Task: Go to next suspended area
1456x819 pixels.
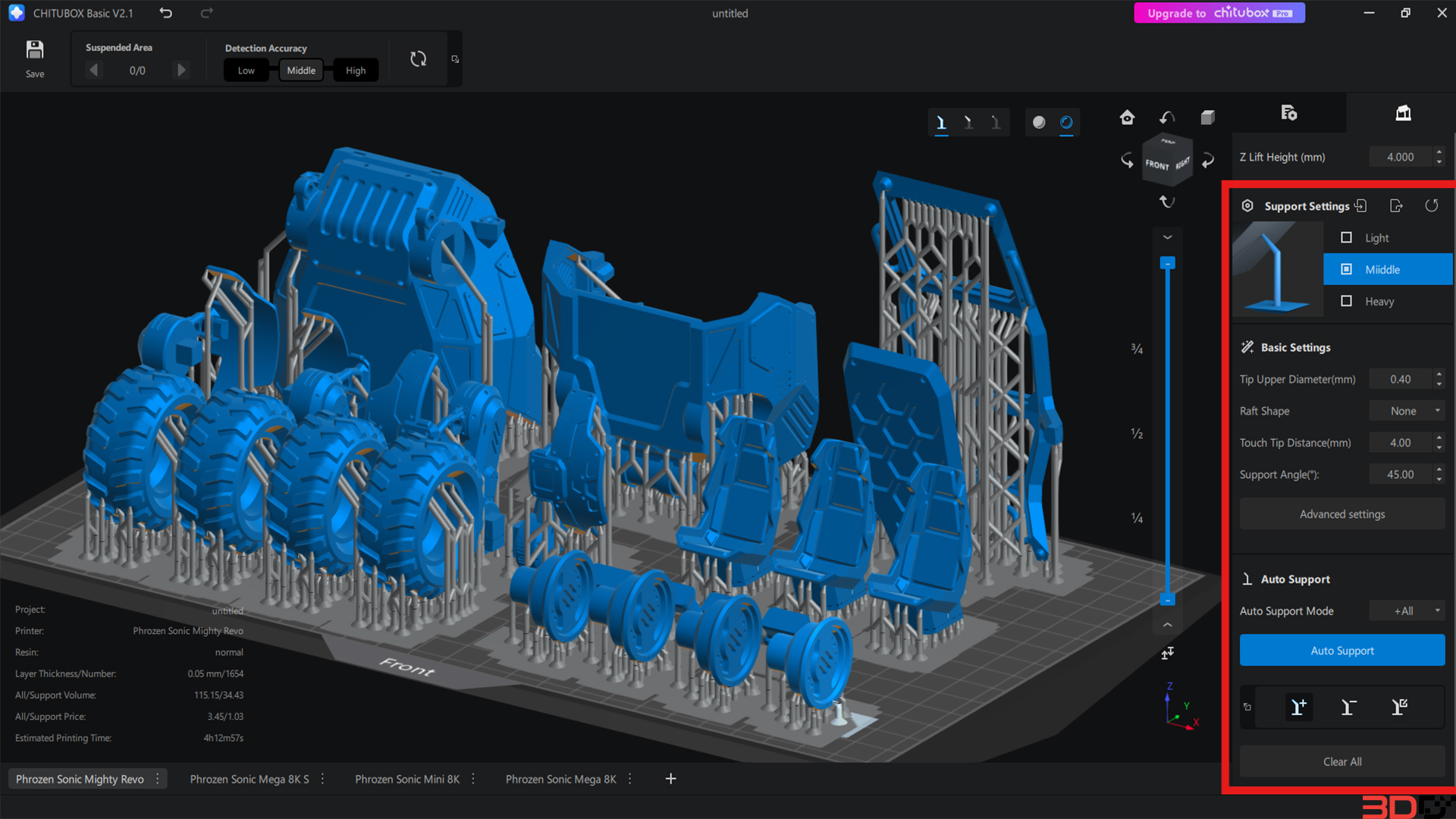Action: [181, 70]
